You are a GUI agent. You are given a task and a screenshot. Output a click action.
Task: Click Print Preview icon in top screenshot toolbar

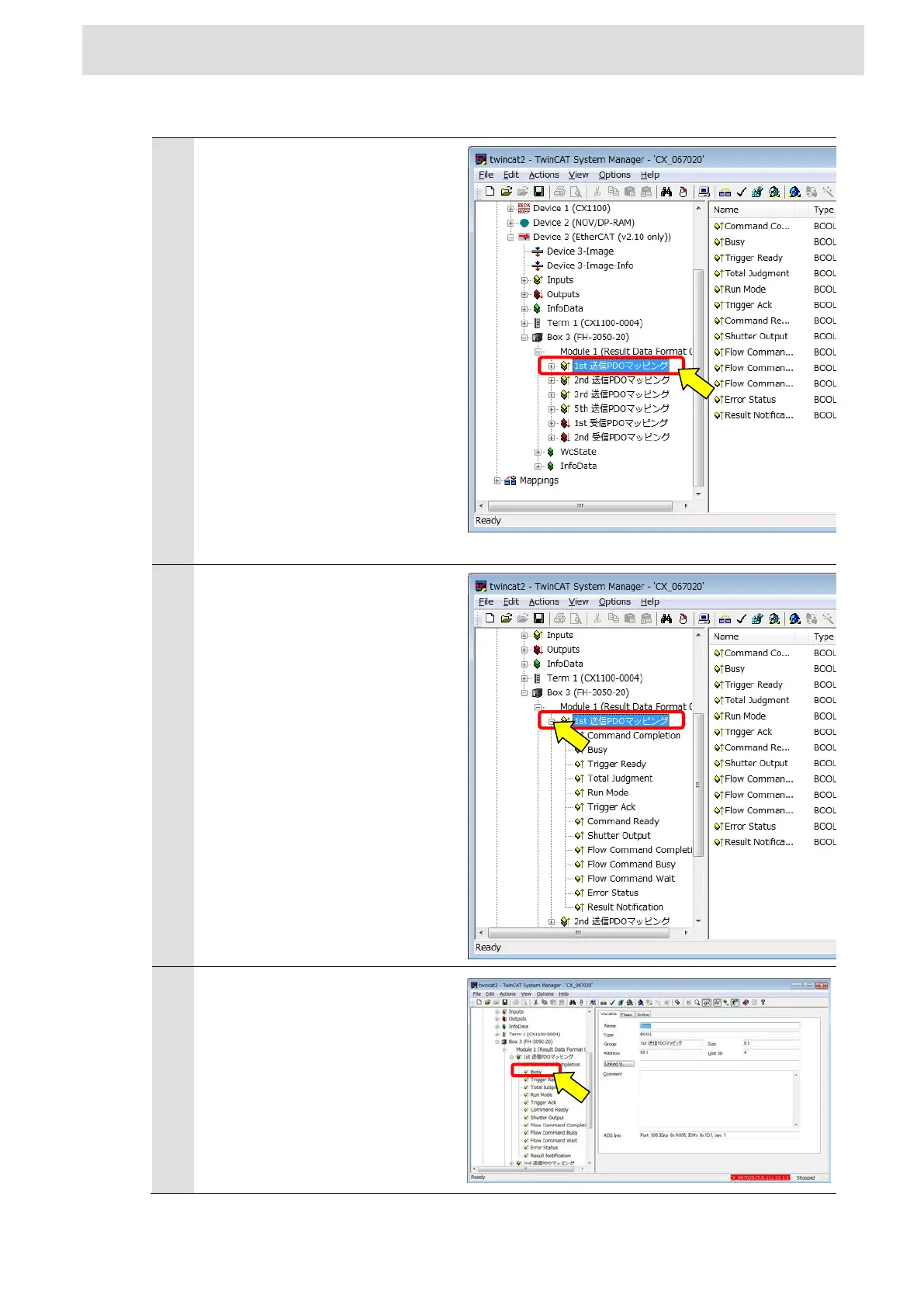(576, 192)
